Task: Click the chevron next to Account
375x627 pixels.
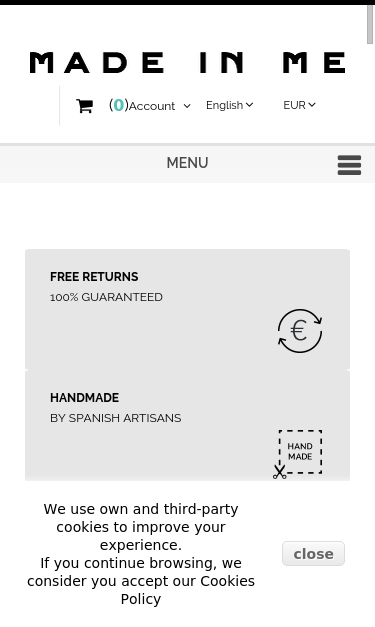Action: tap(187, 106)
